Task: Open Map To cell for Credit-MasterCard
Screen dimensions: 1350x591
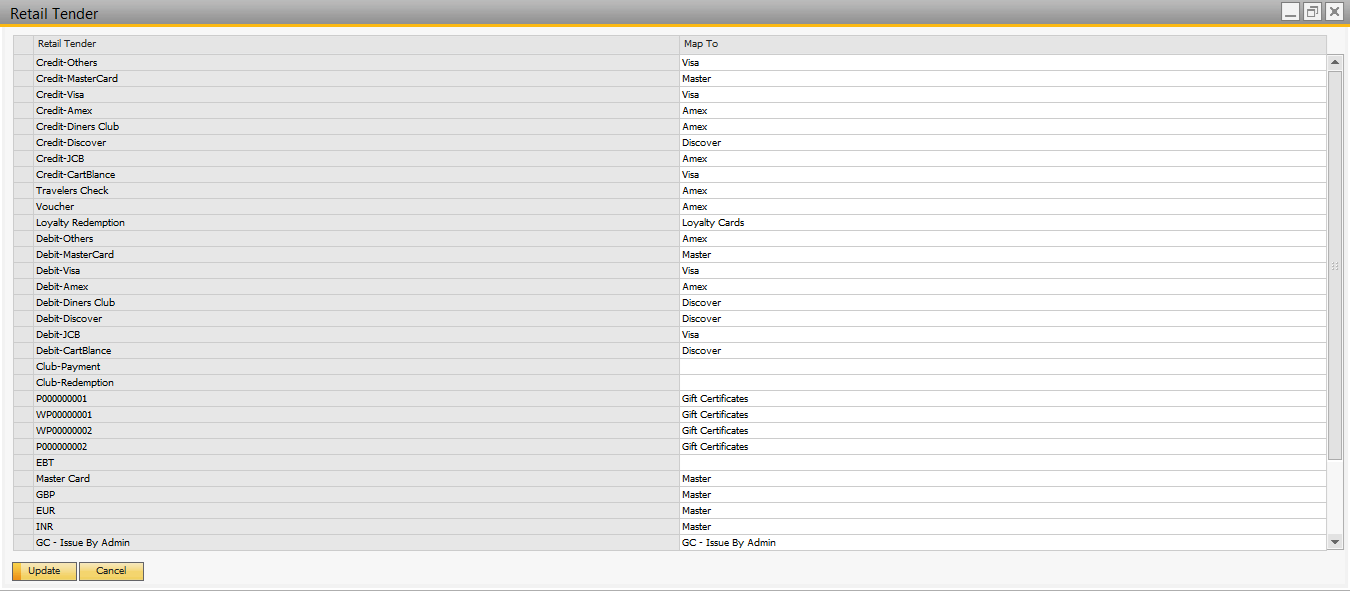Action: 1003,79
